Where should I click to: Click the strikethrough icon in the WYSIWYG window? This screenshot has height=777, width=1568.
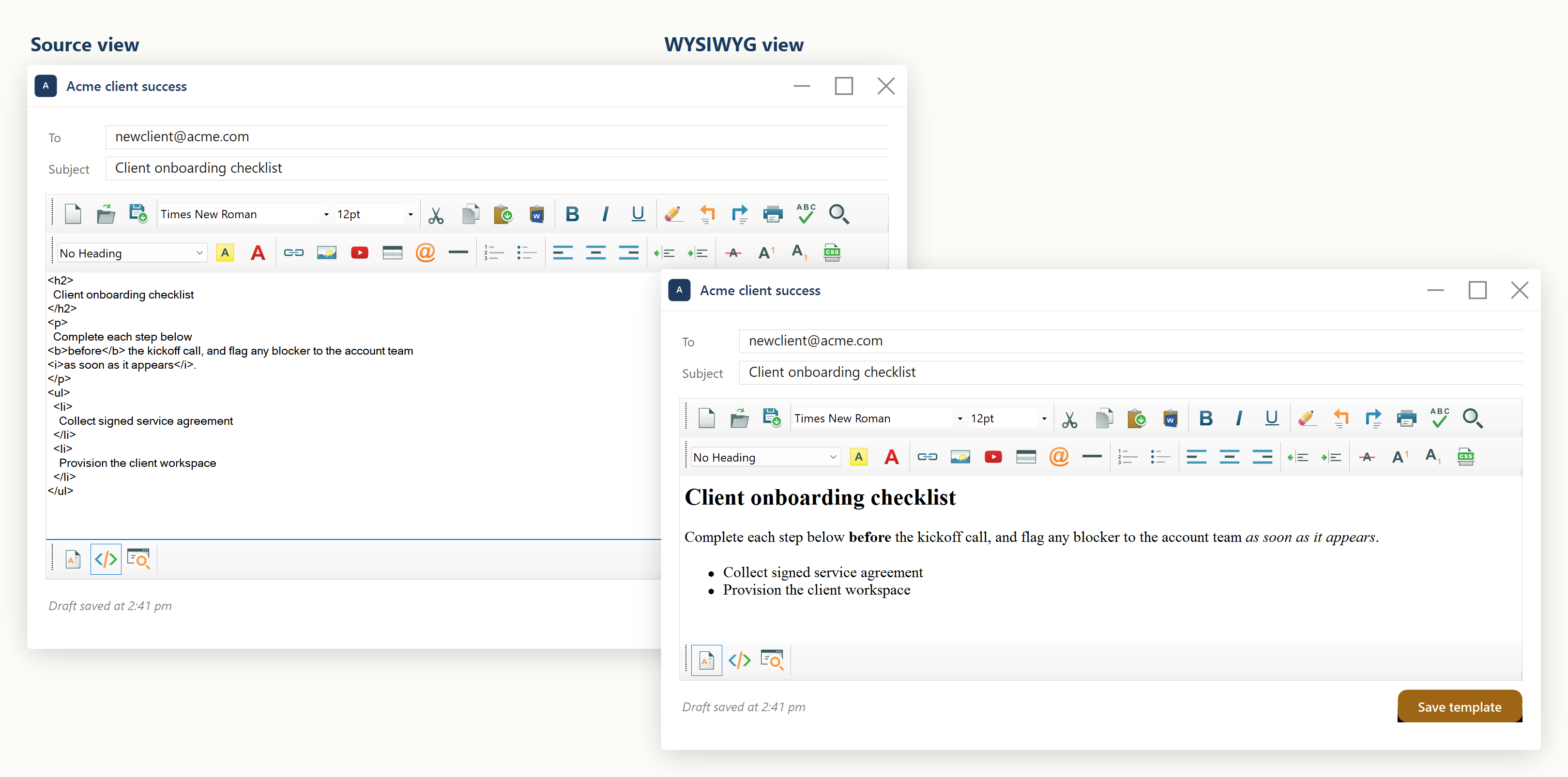click(x=1367, y=457)
